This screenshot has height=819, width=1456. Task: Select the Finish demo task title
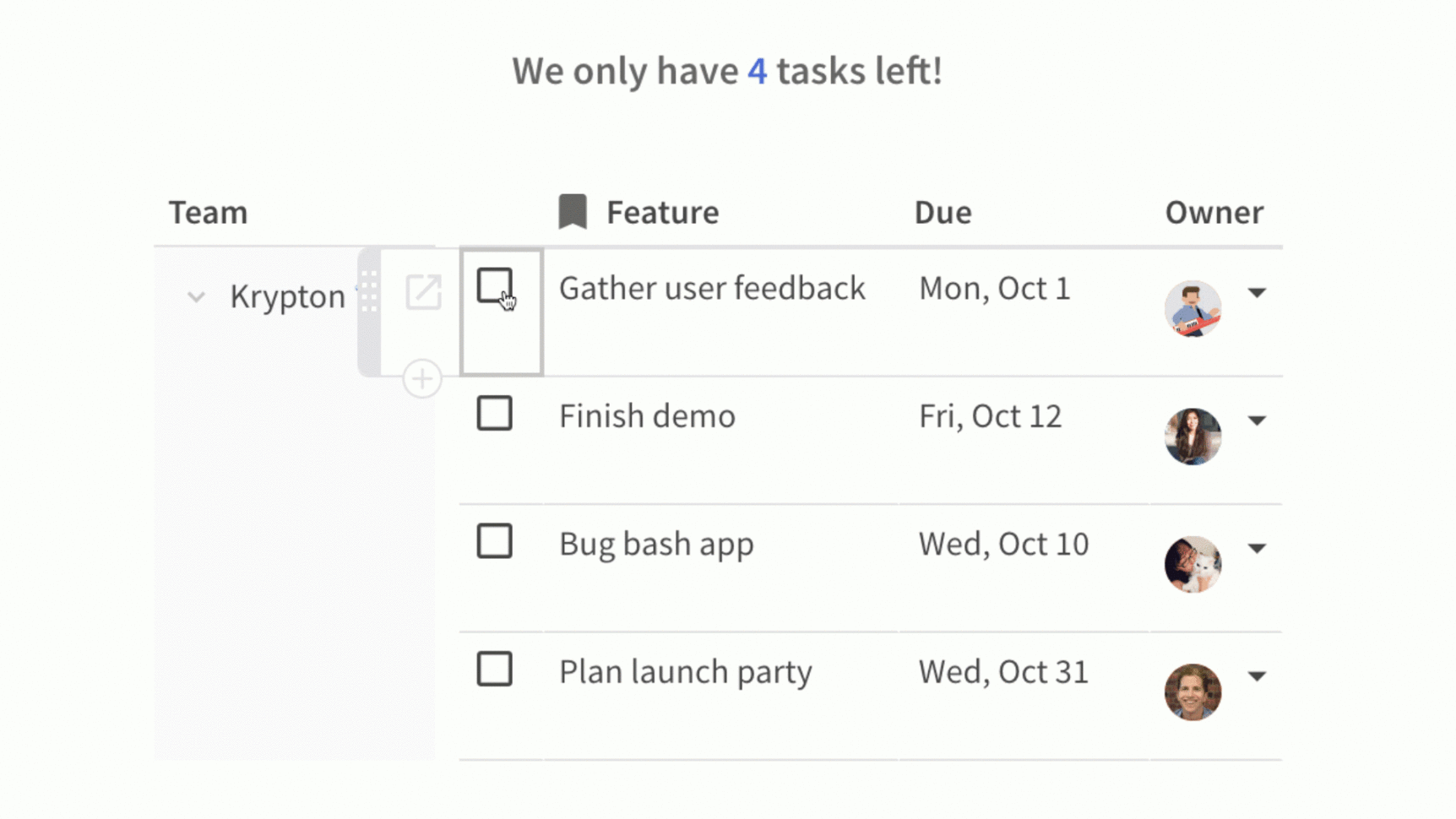[647, 415]
